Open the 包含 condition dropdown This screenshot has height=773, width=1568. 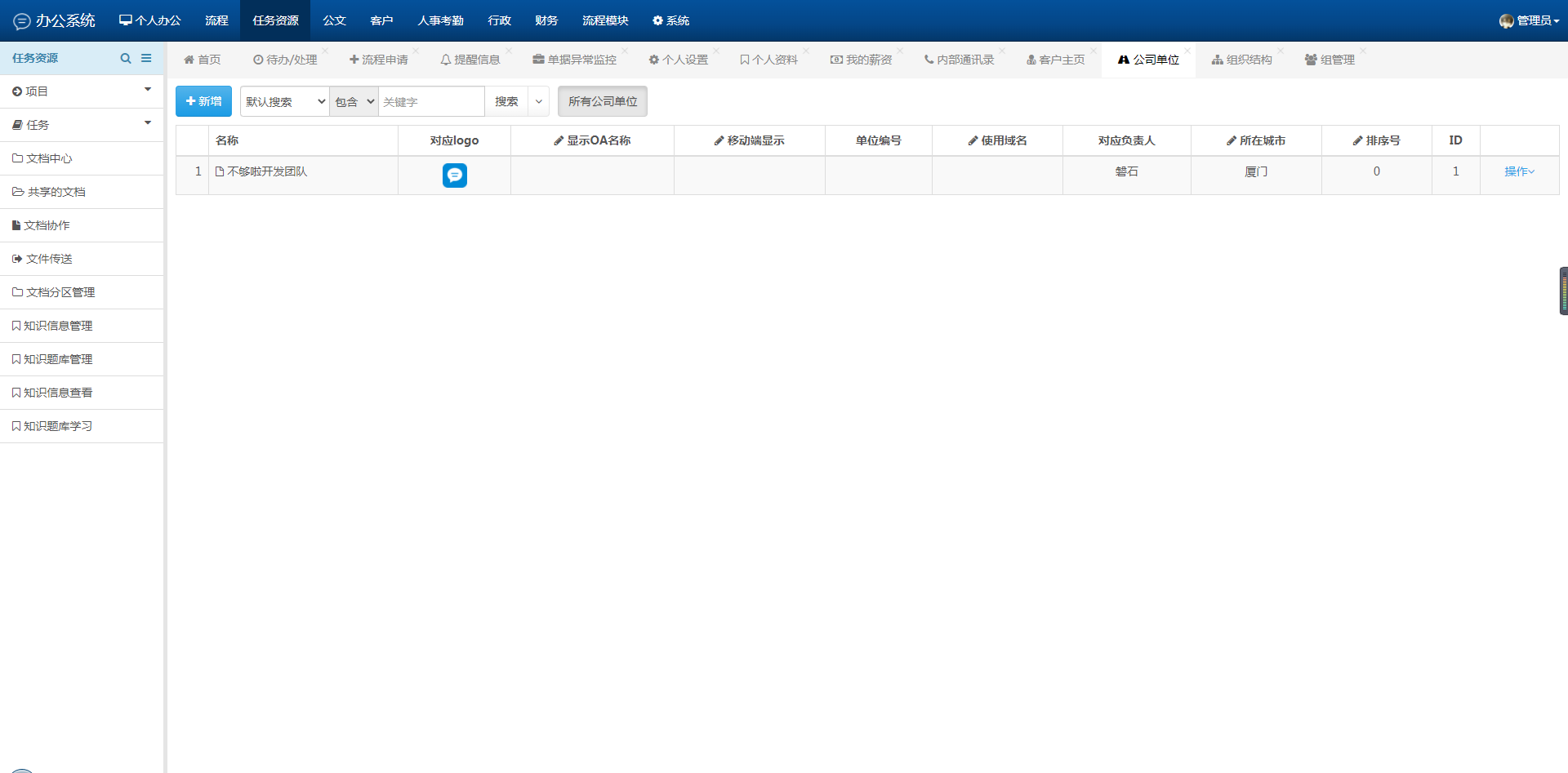click(354, 102)
